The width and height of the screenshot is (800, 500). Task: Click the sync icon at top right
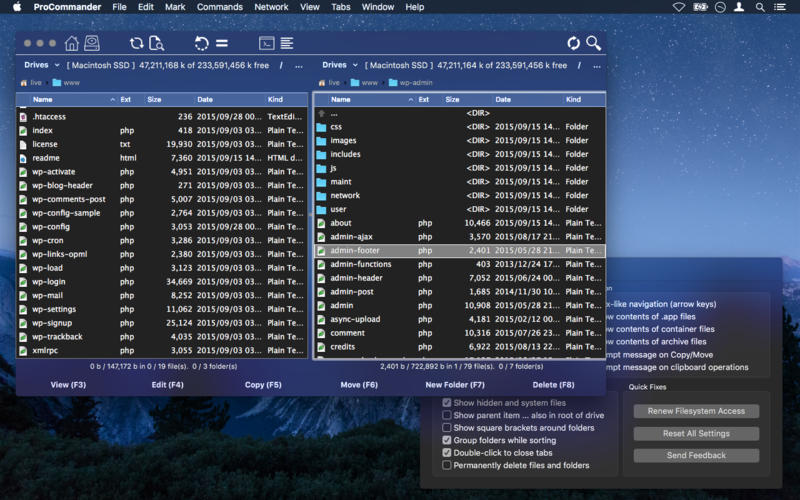click(x=573, y=43)
